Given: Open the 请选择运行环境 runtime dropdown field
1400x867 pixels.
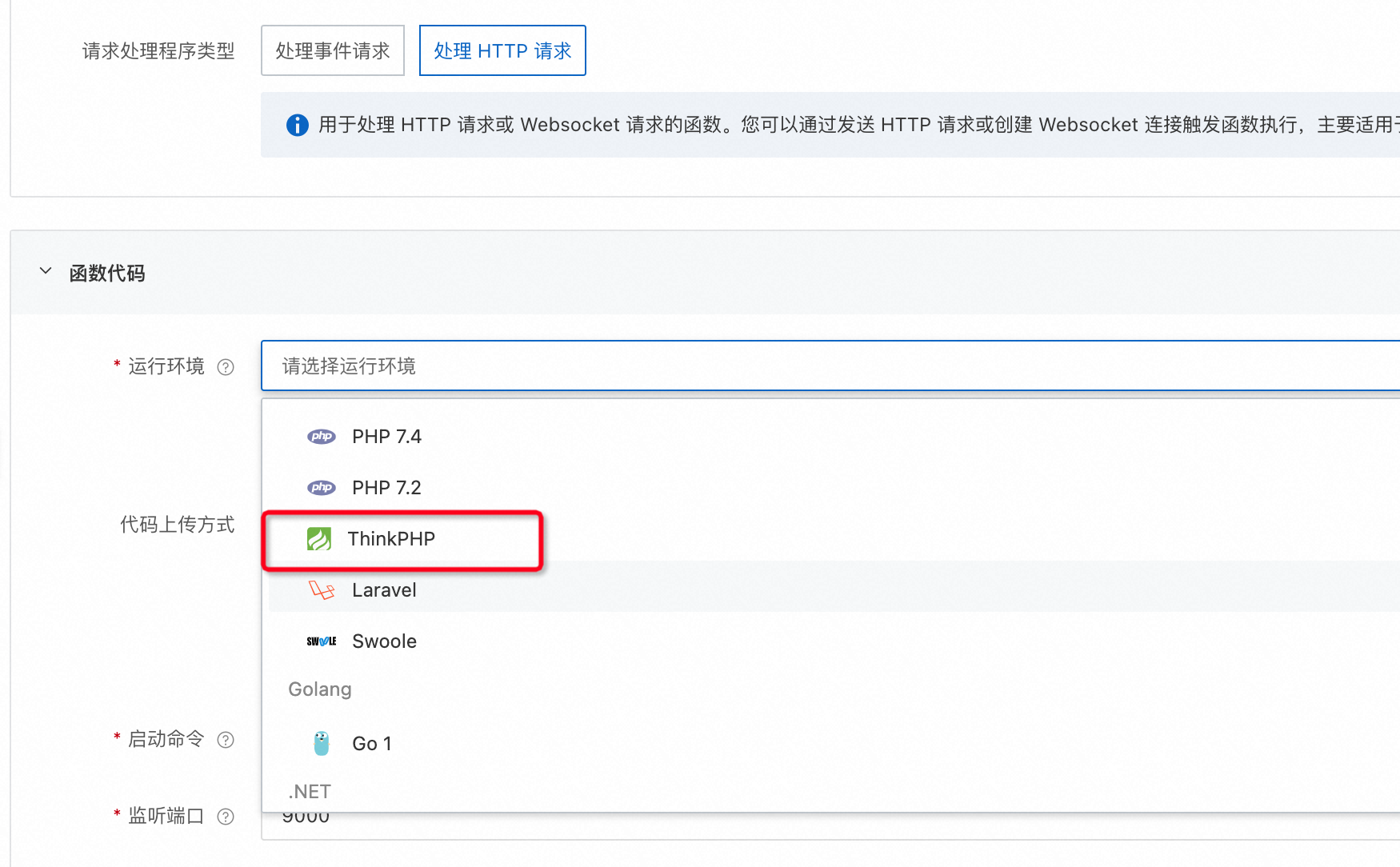Looking at the screenshot, I should (x=830, y=366).
